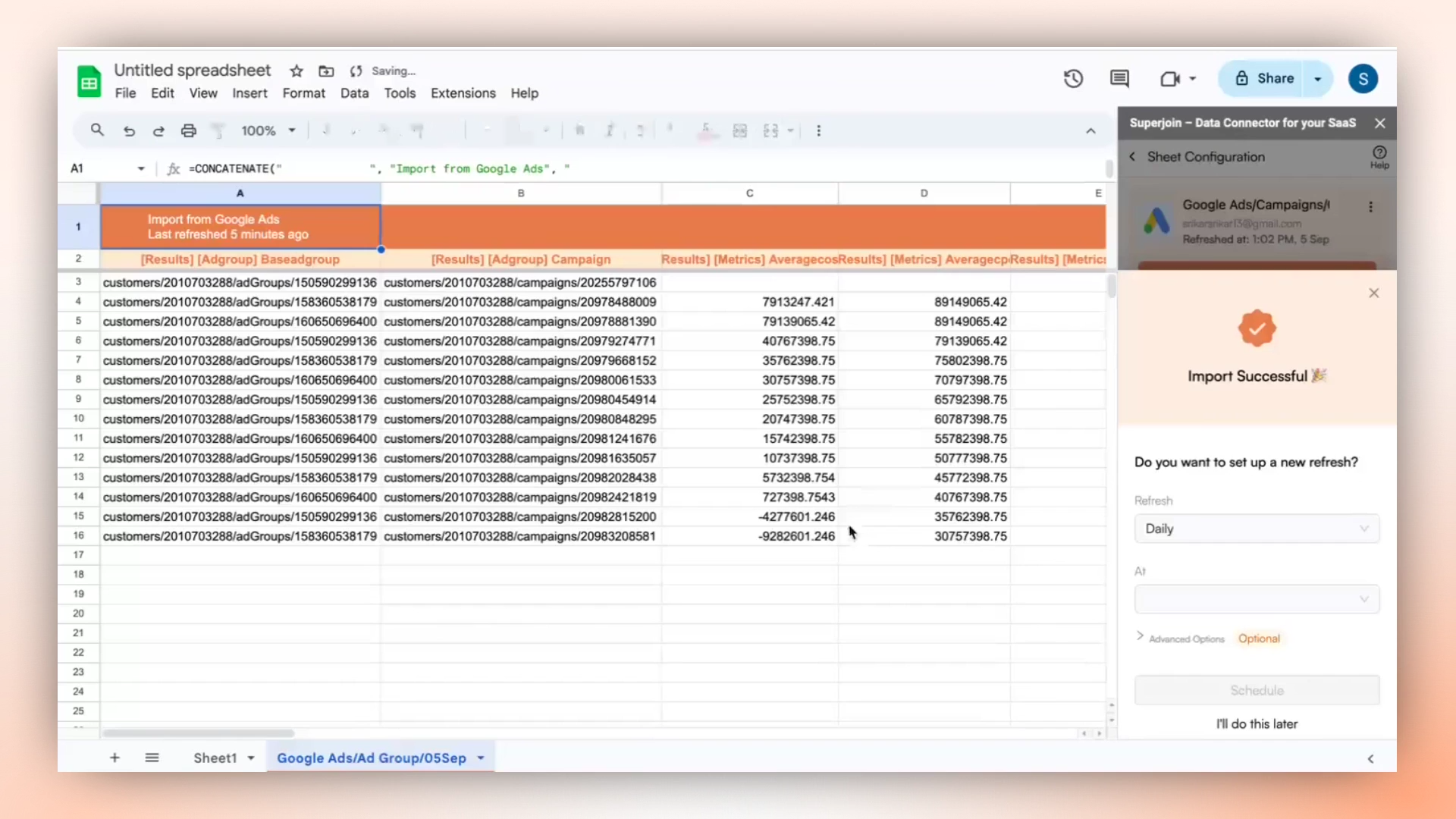Open Google Ads/Campaigns connection options

pos(1370,207)
